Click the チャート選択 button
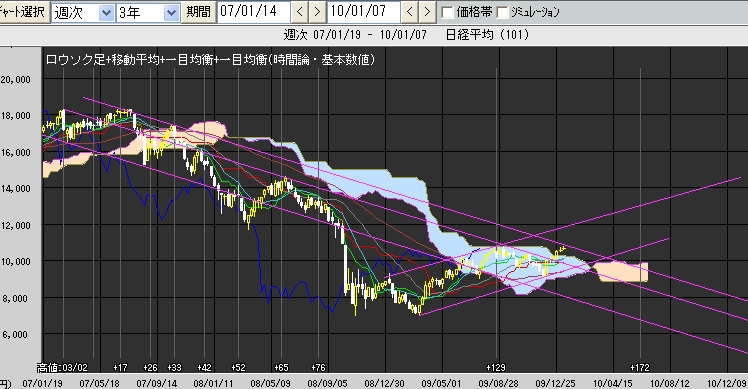The height and width of the screenshot is (389, 748). 24,12
